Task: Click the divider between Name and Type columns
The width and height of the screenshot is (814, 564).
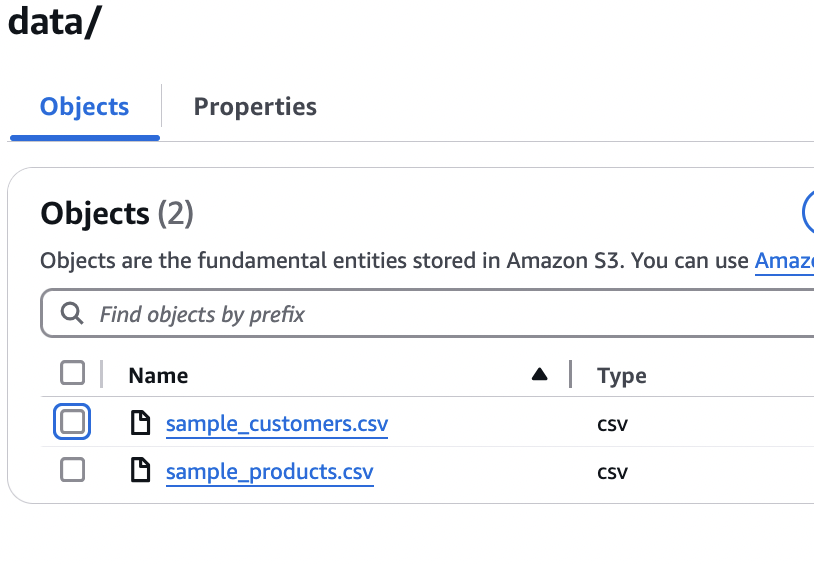Action: click(x=570, y=375)
